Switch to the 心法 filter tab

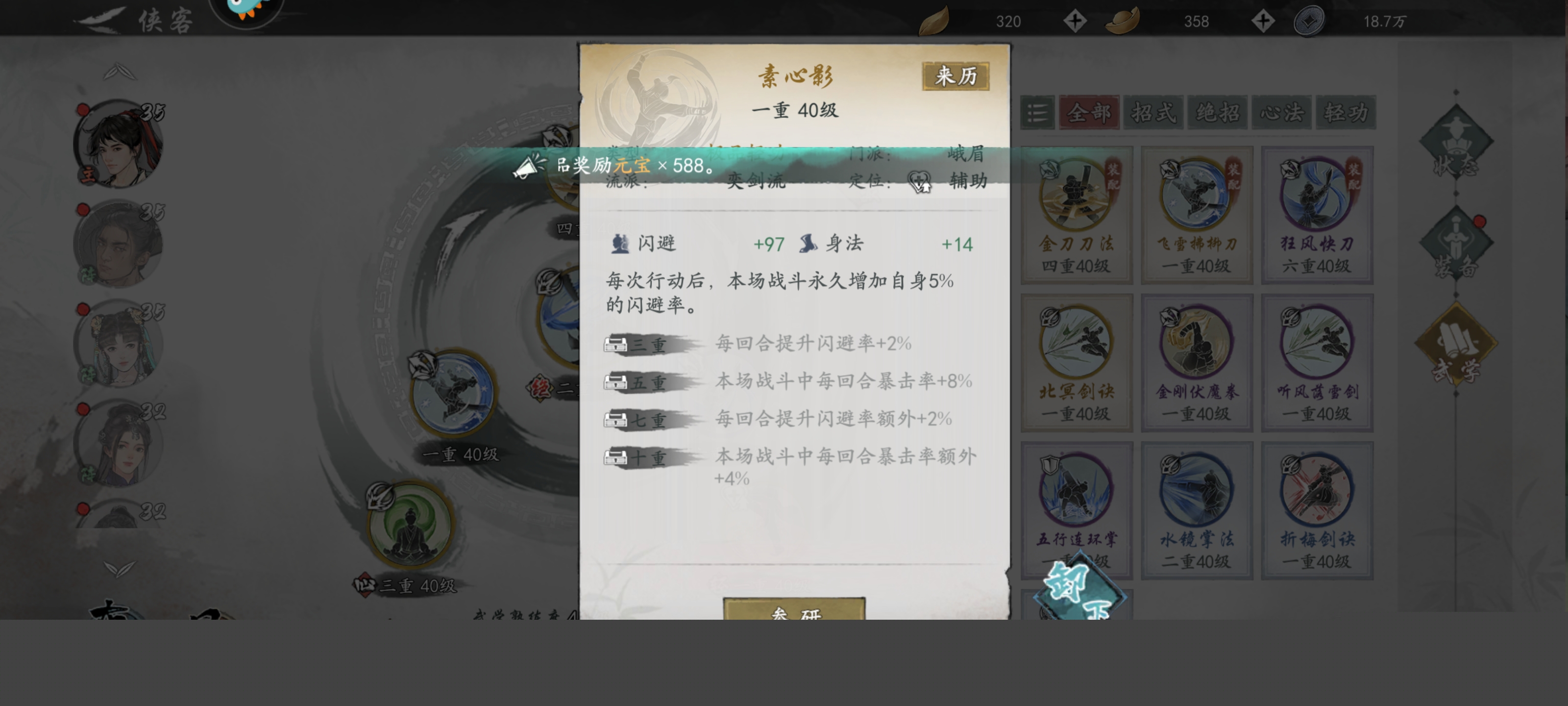[1281, 113]
